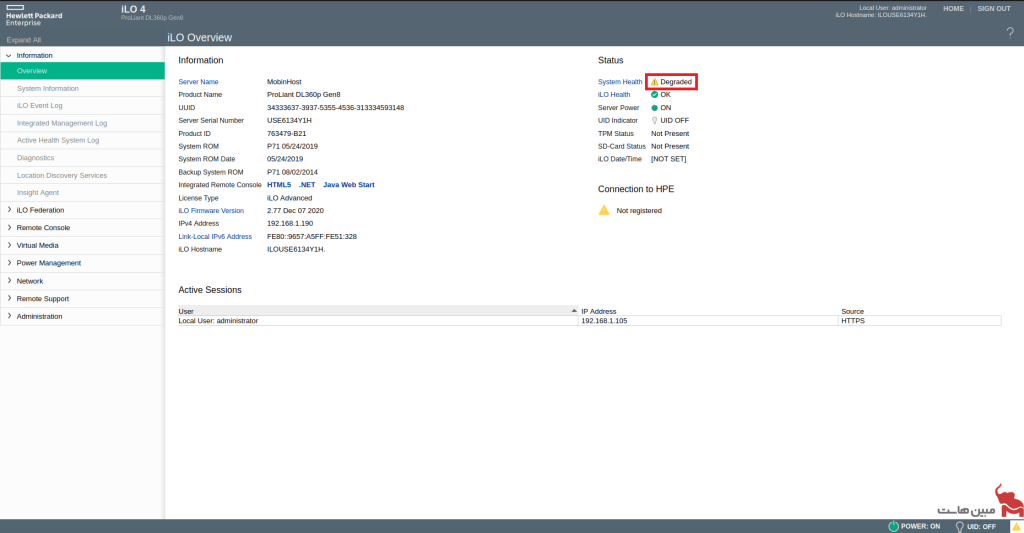Collapse the Information tree section
Image resolution: width=1024 pixels, height=533 pixels.
pyautogui.click(x=8, y=56)
